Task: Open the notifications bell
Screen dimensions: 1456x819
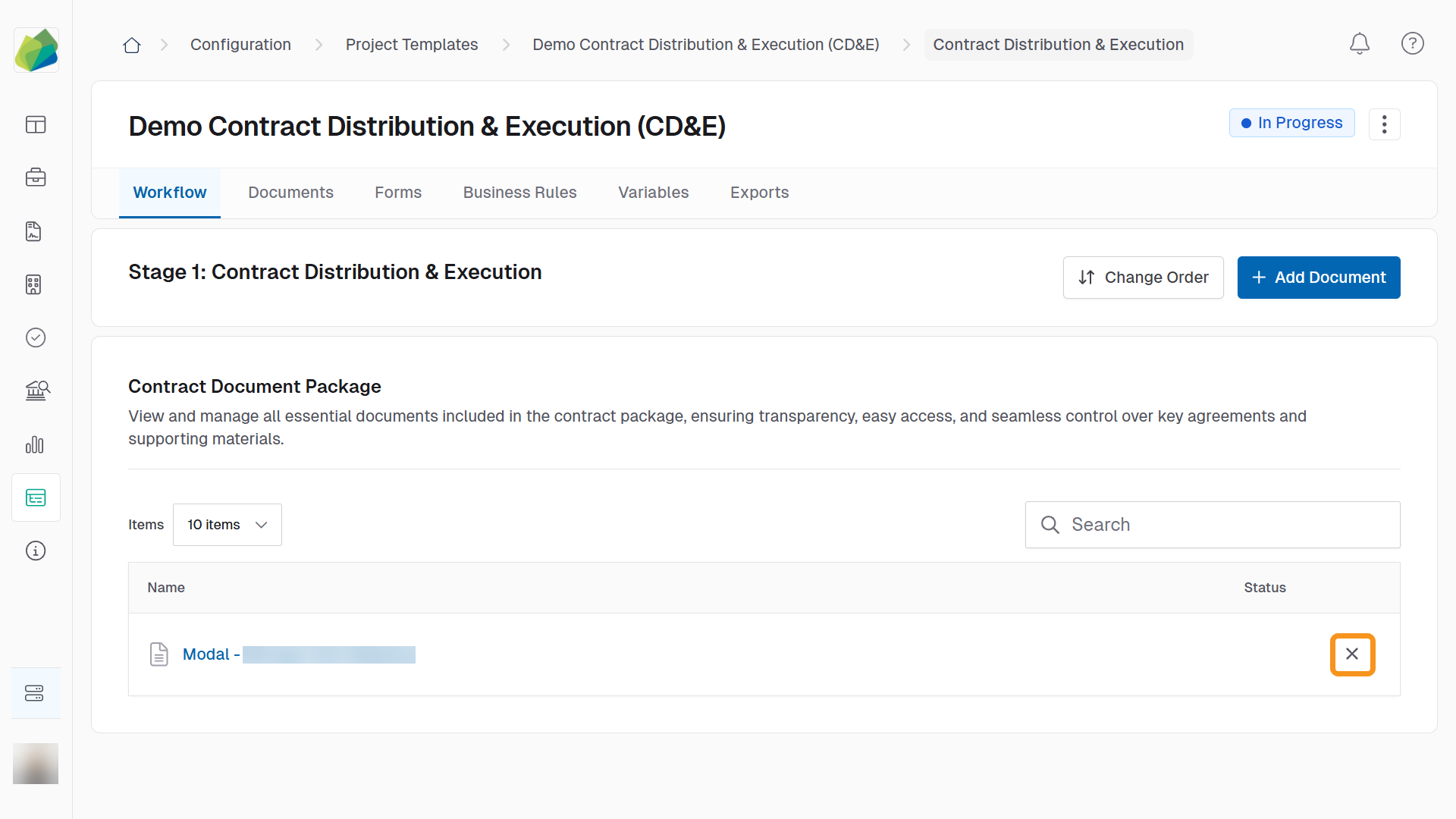Action: pos(1360,44)
